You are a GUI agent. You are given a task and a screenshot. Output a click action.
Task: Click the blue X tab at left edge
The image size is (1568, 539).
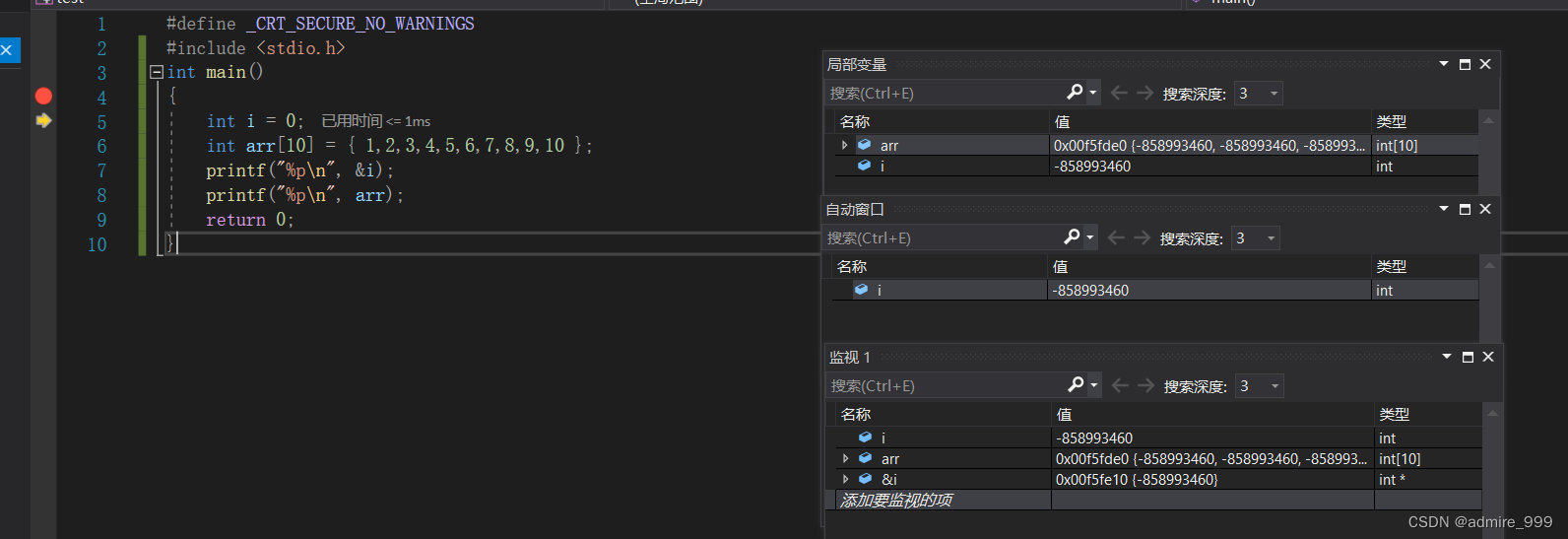[x=8, y=49]
